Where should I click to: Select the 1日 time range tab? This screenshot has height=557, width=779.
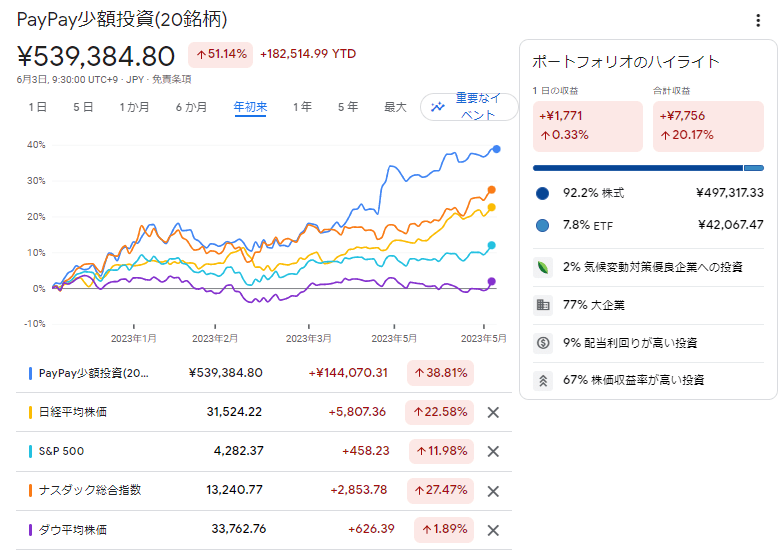37,107
